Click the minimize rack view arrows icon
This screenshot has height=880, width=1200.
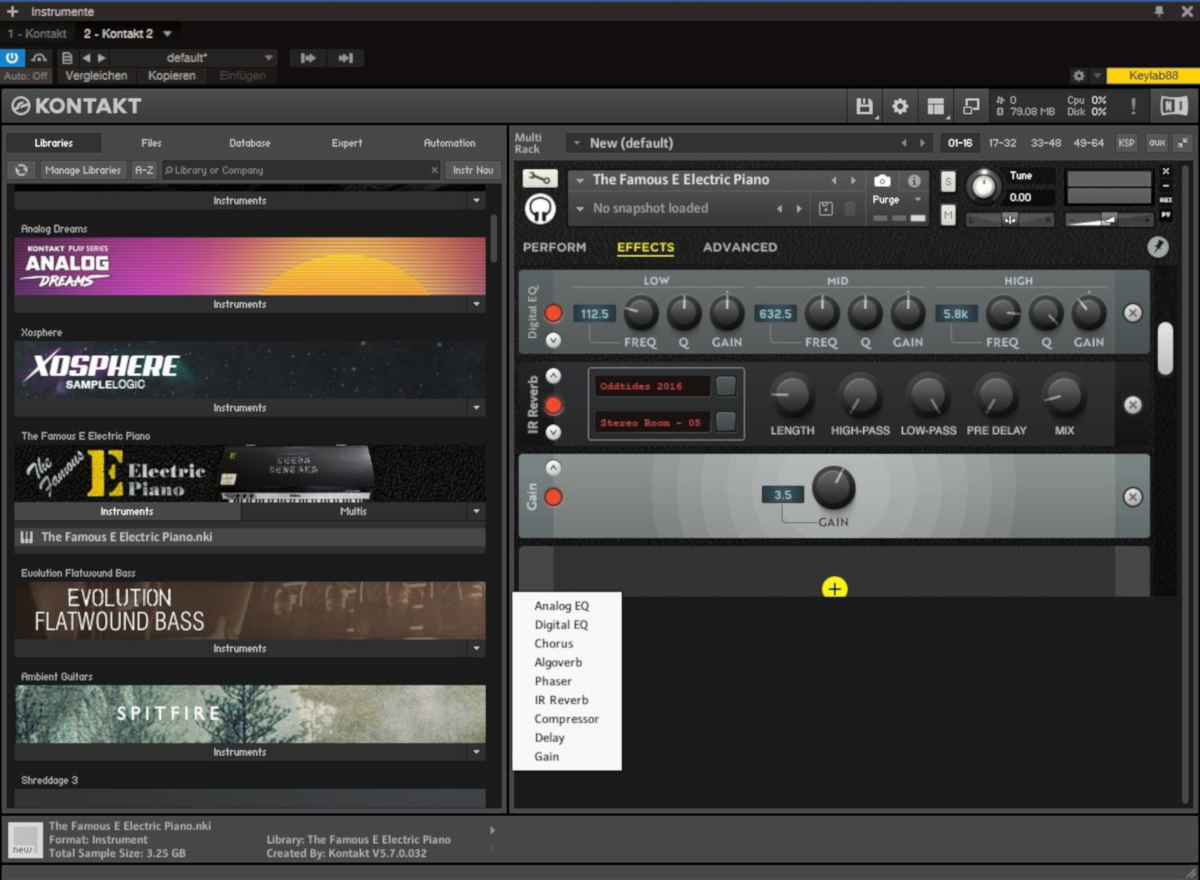[x=1184, y=143]
